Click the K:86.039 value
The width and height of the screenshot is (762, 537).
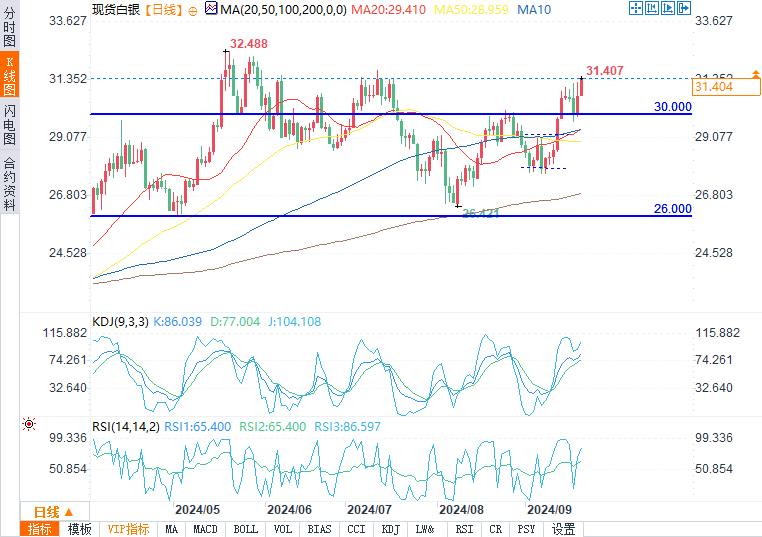pos(177,322)
